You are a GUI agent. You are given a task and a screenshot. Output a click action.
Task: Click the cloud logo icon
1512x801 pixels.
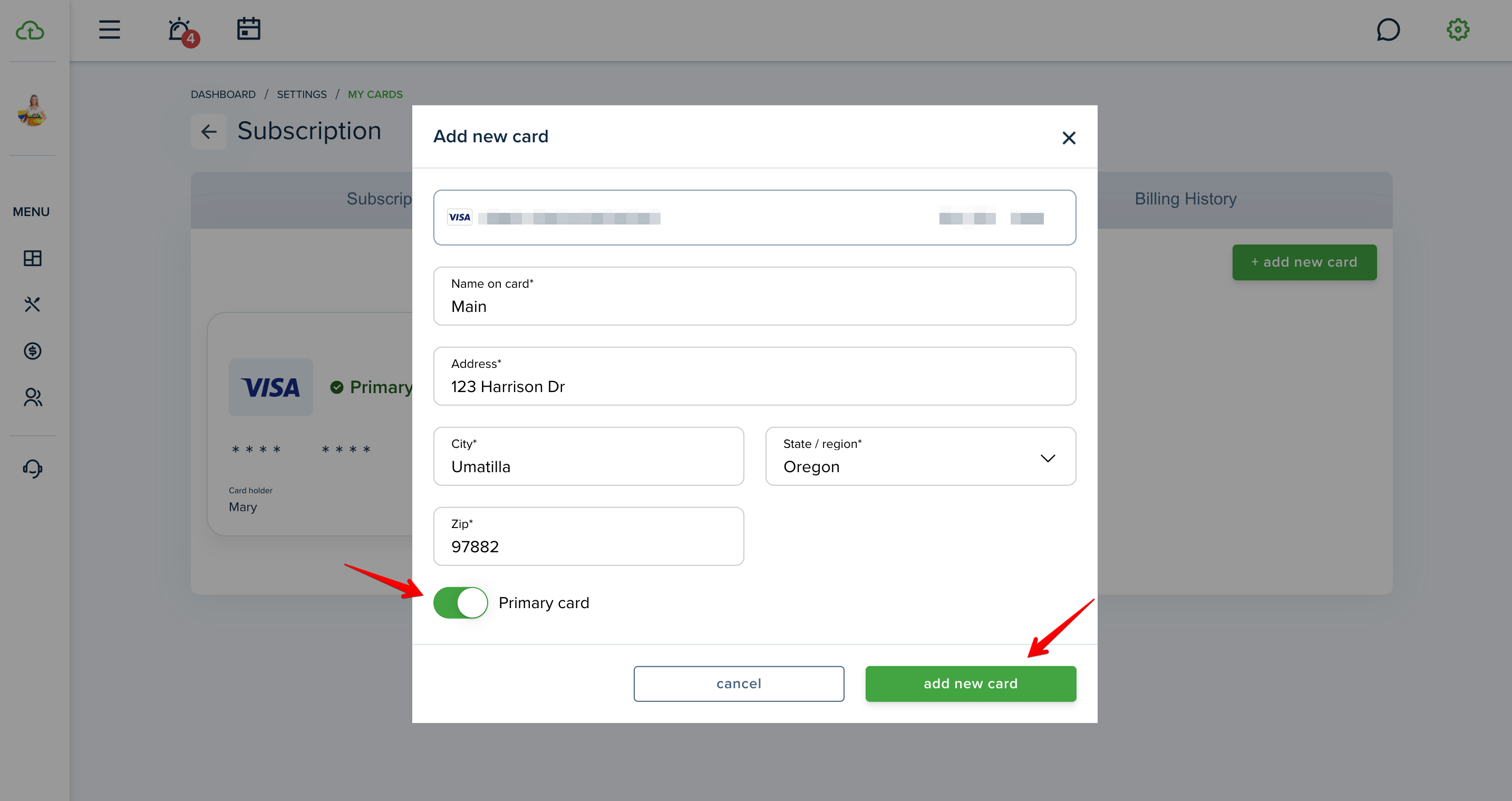tap(30, 30)
